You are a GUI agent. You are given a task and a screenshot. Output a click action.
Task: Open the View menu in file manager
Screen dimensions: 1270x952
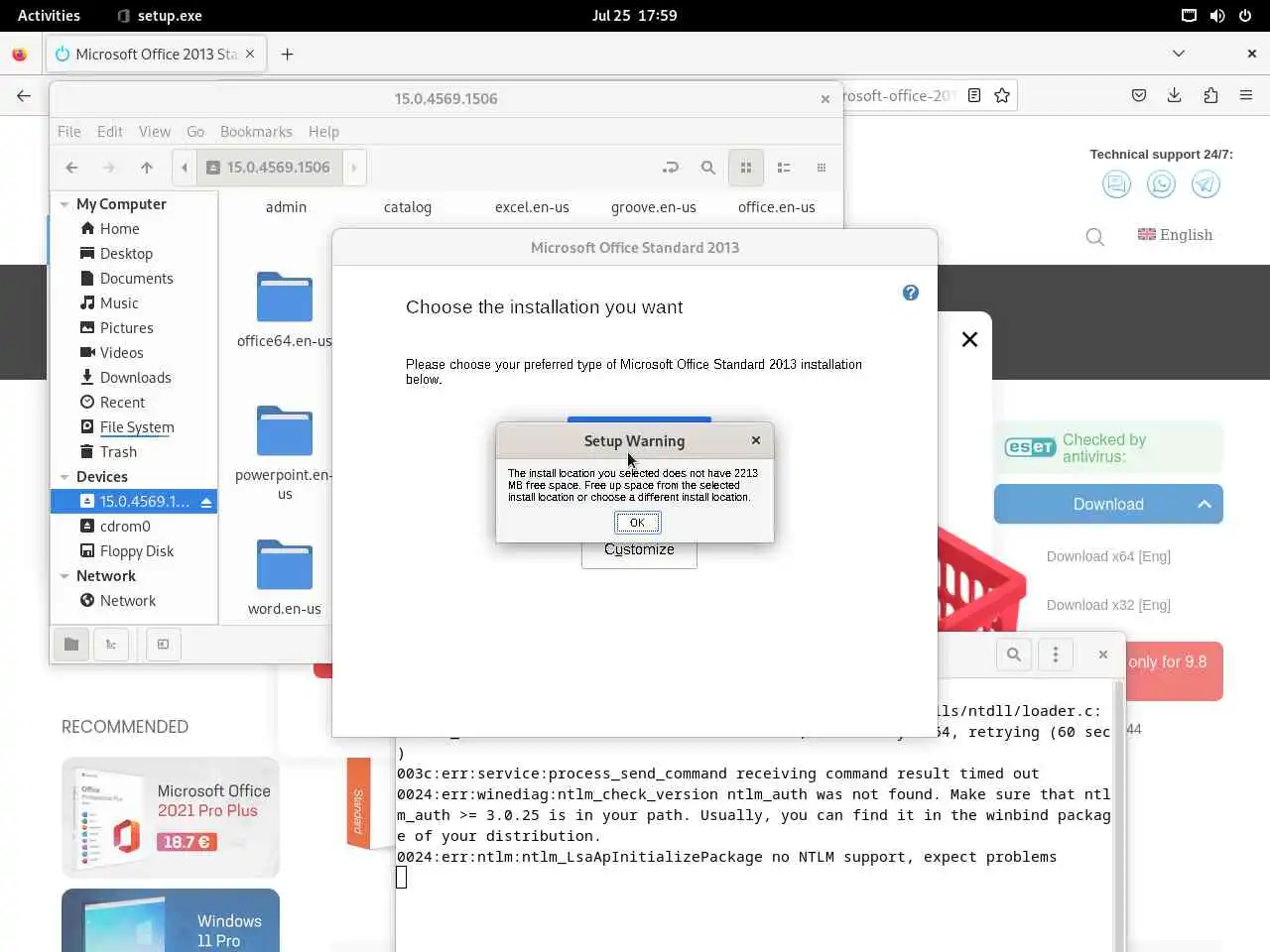pyautogui.click(x=155, y=131)
